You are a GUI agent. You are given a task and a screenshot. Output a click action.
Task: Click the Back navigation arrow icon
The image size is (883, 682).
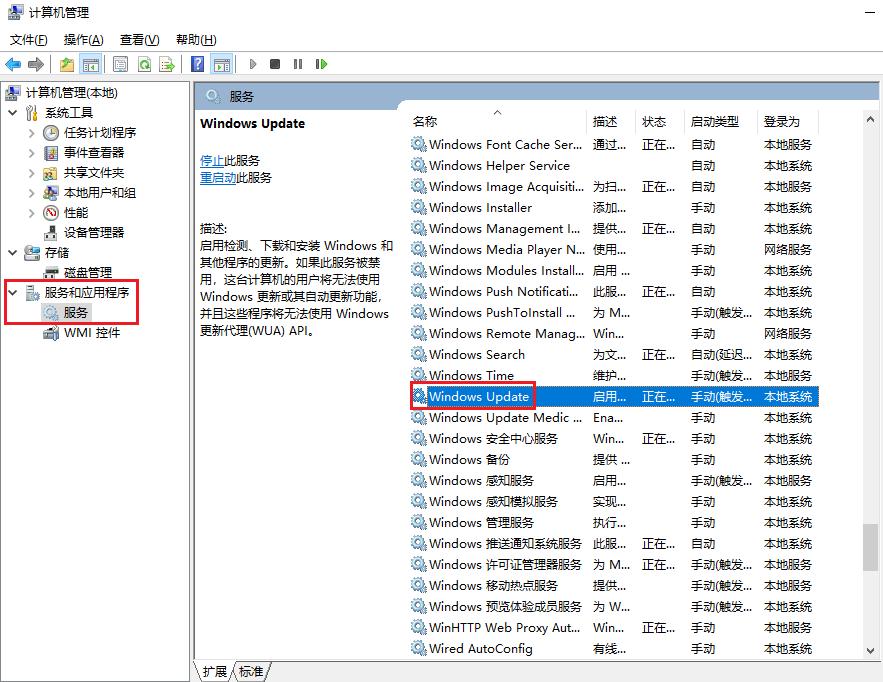click(x=13, y=64)
